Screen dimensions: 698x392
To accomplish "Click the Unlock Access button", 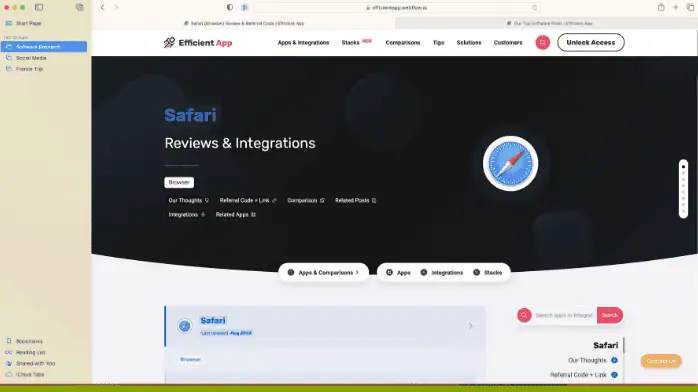I will pos(591,42).
